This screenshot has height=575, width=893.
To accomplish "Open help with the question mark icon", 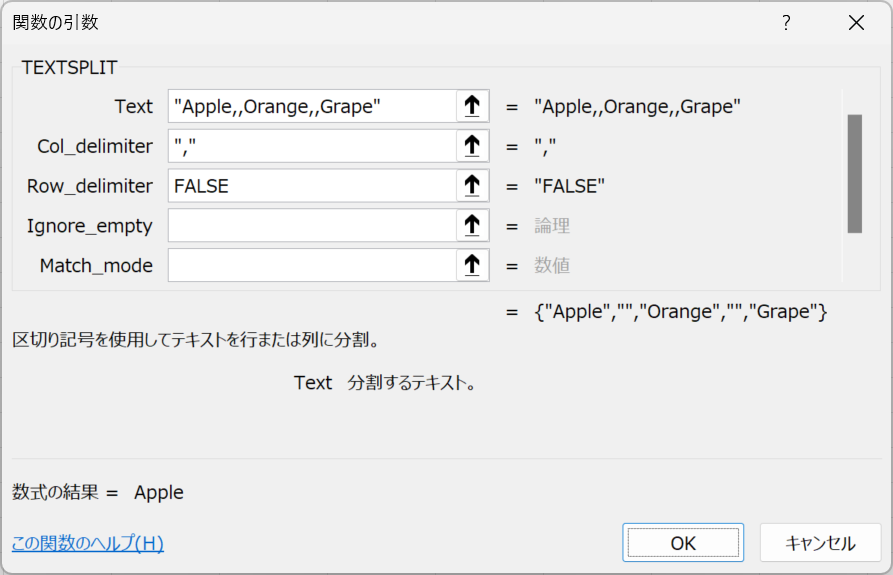I will 786,23.
